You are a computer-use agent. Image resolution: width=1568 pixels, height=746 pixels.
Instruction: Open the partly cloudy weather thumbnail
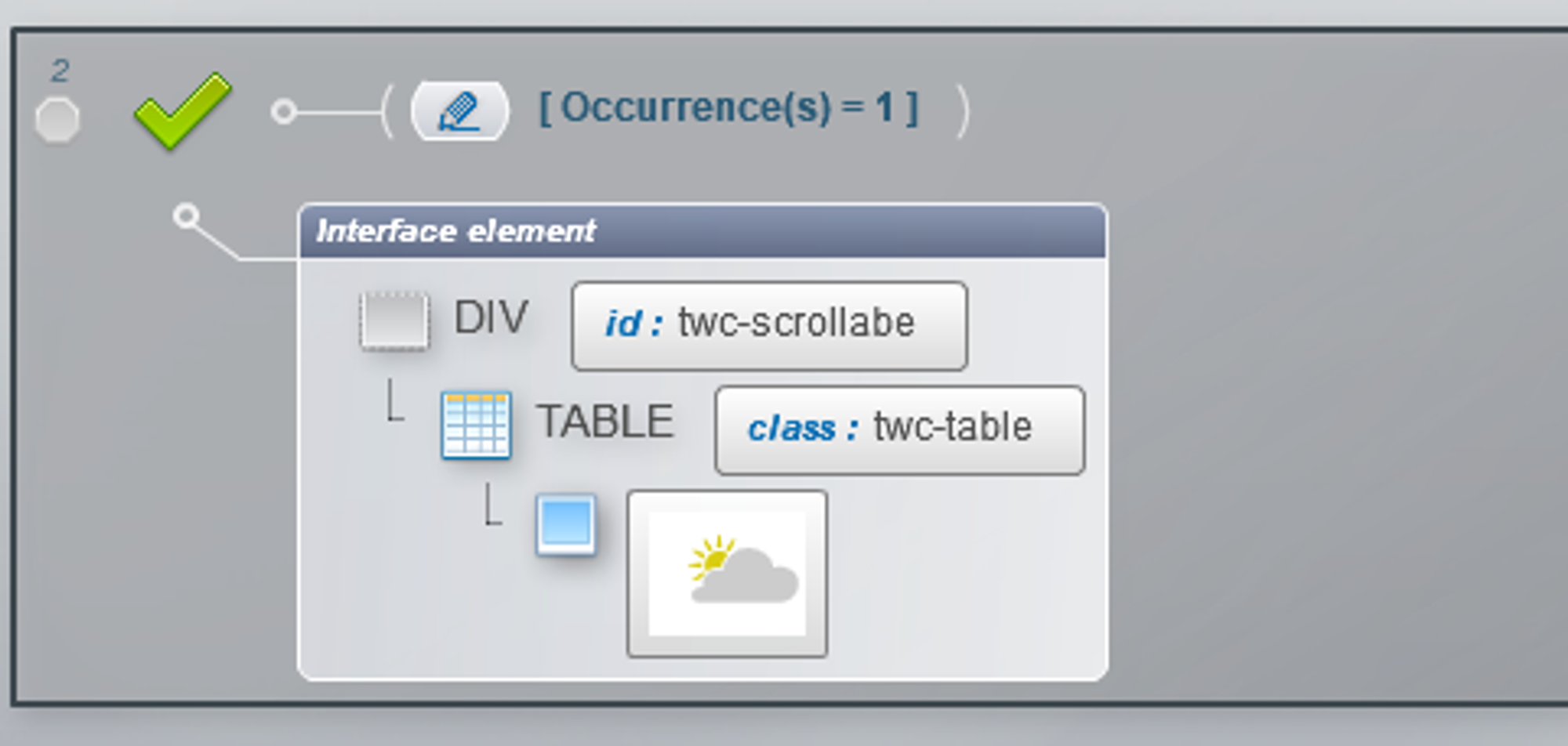pyautogui.click(x=727, y=574)
